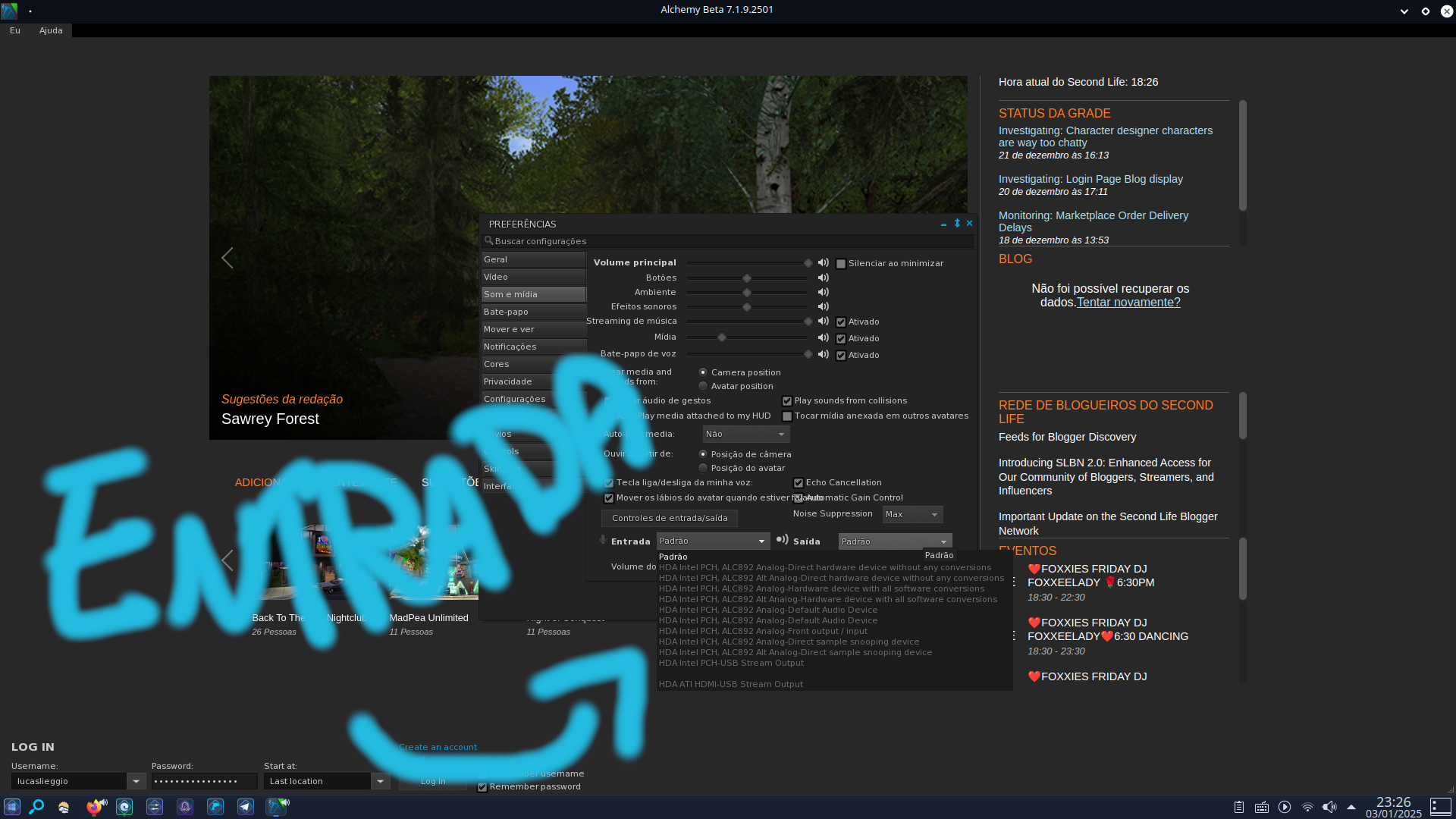Select Posição do avatar radio button

click(703, 468)
